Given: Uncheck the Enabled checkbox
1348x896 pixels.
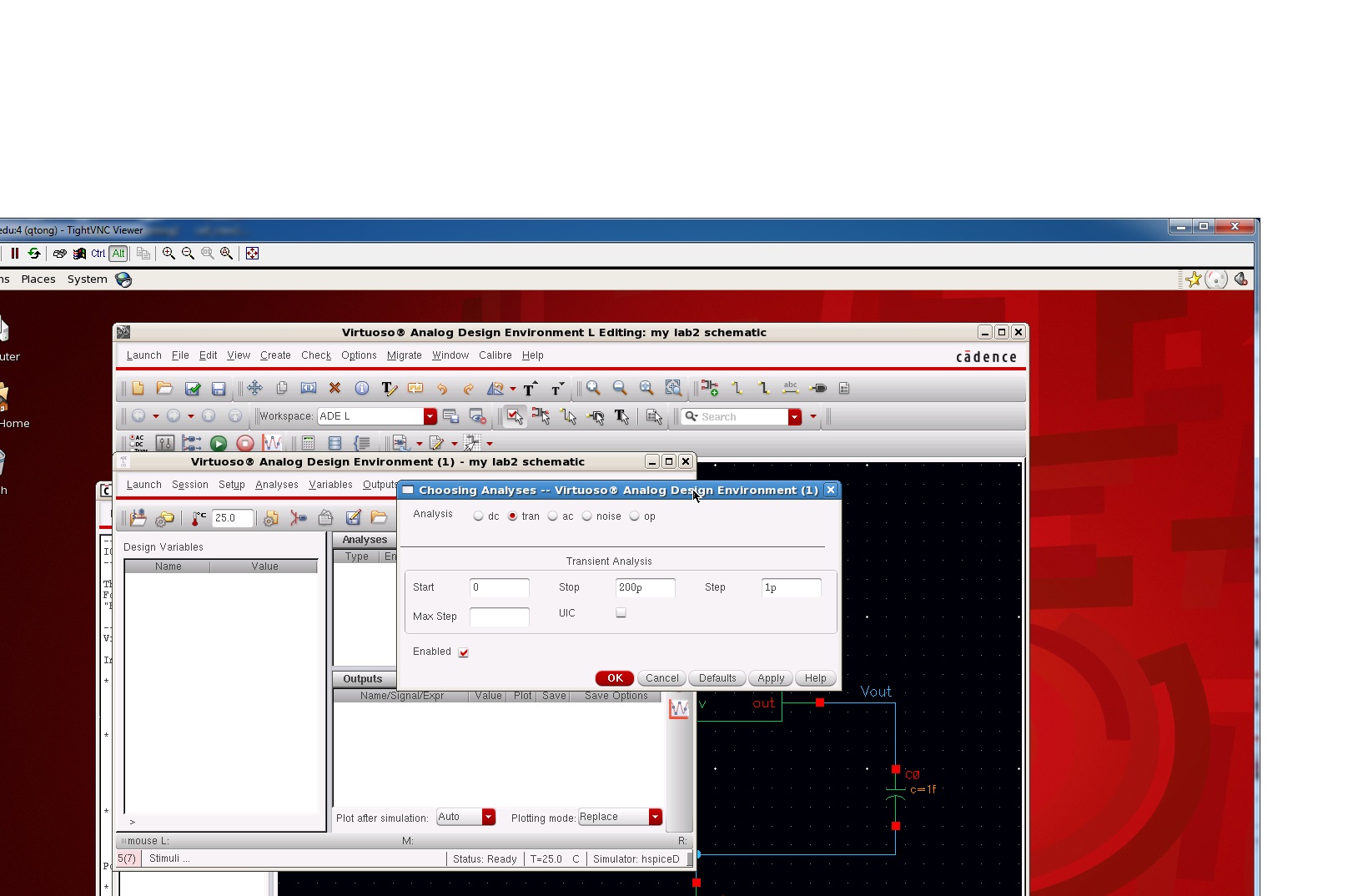Looking at the screenshot, I should click(x=464, y=652).
